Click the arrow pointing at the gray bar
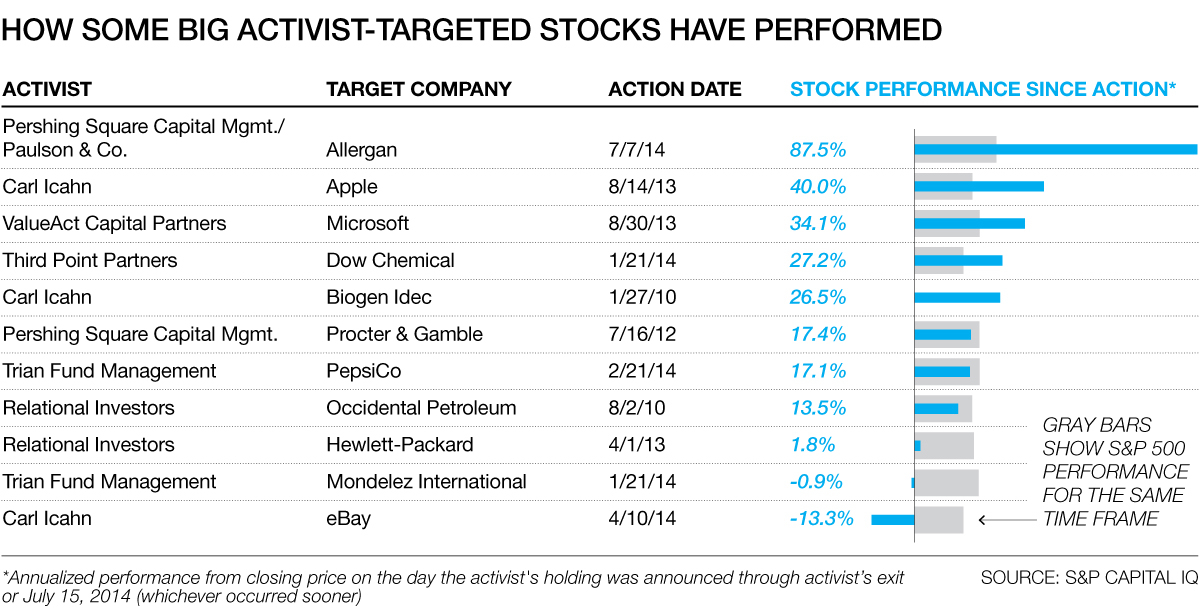 click(1006, 519)
